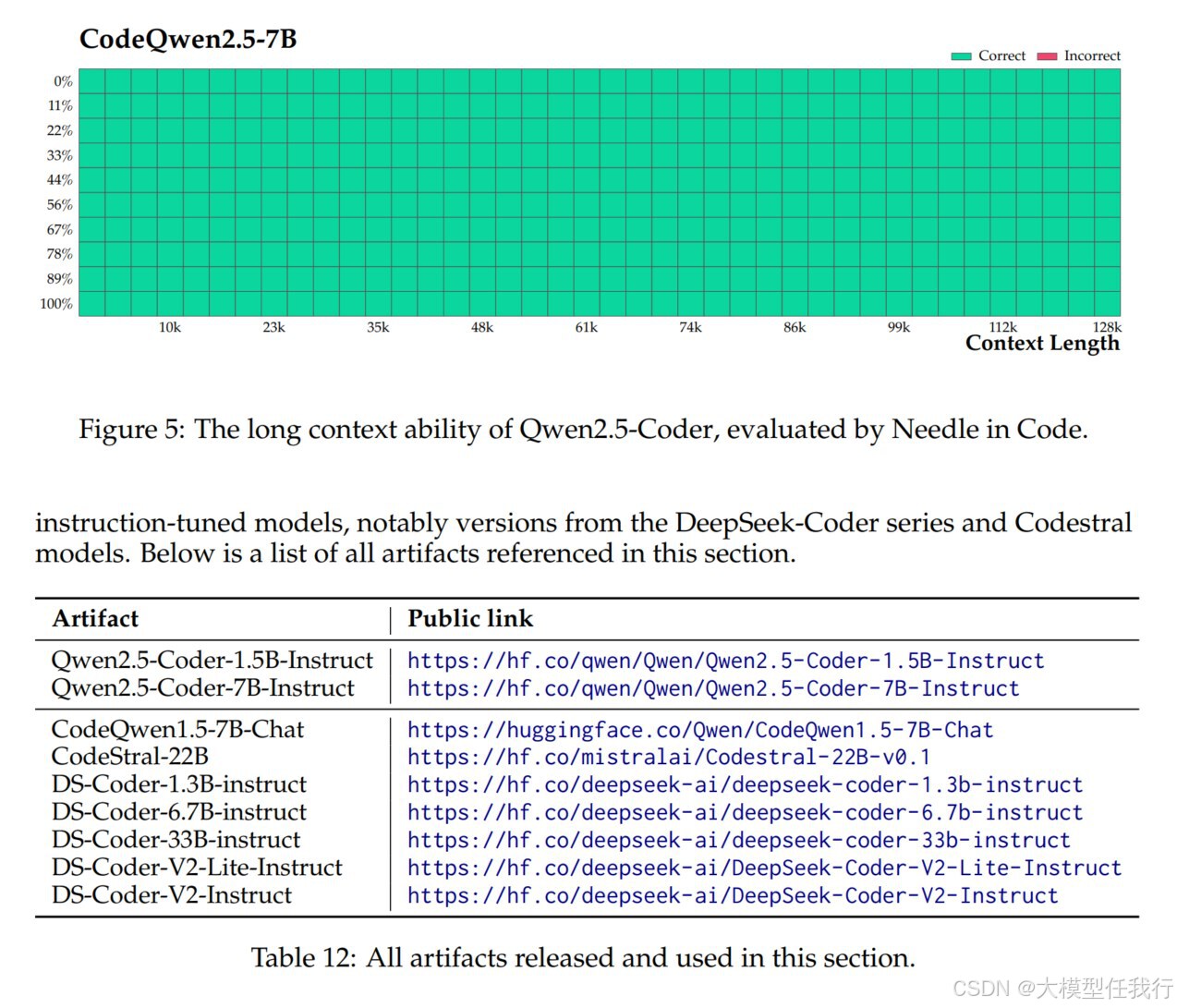Click the 78% y-axis label
Image resolution: width=1177 pixels, height=1008 pixels.
coord(60,254)
